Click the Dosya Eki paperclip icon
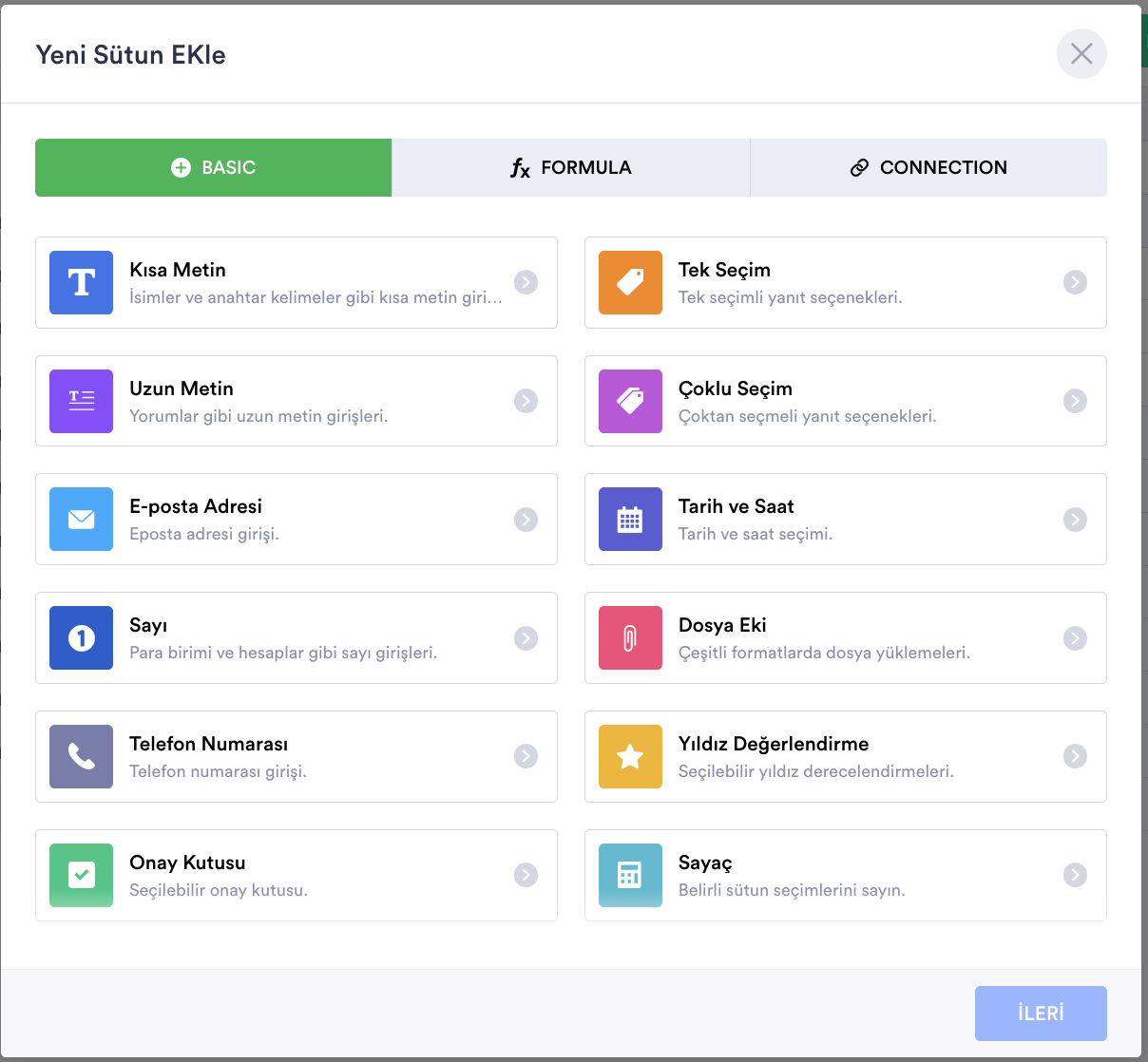1148x1062 pixels. pyautogui.click(x=630, y=638)
